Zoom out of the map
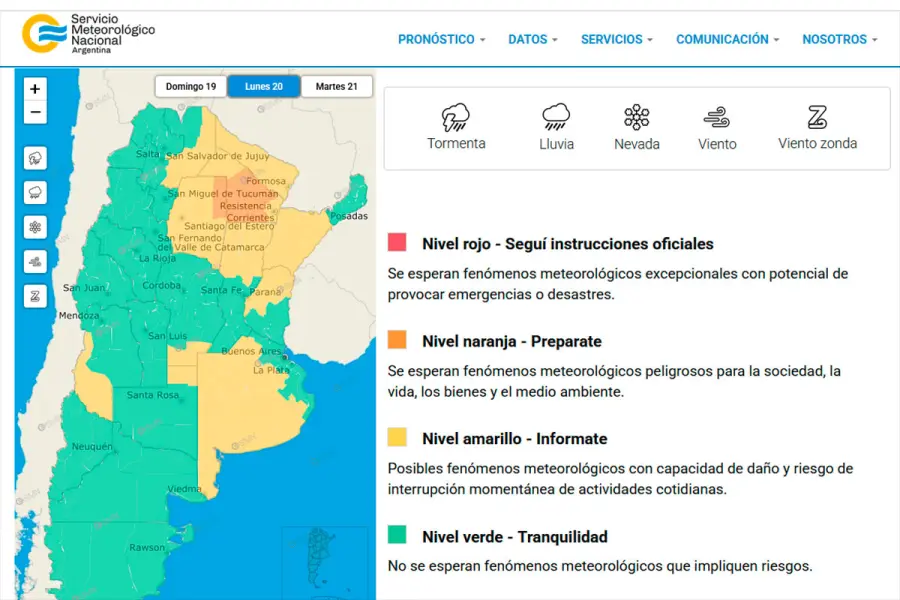 click(x=35, y=112)
